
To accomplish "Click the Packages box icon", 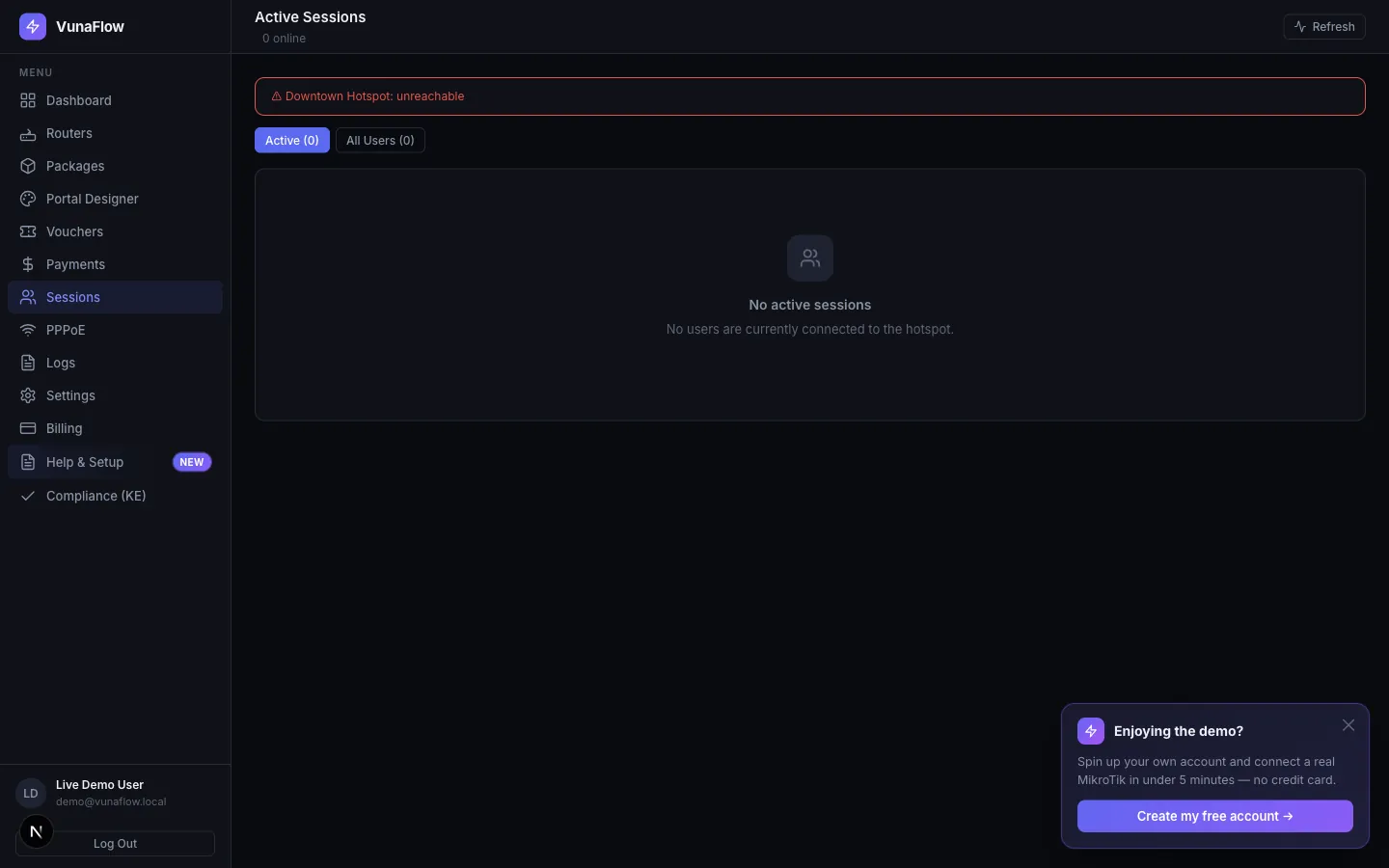I will [x=28, y=166].
